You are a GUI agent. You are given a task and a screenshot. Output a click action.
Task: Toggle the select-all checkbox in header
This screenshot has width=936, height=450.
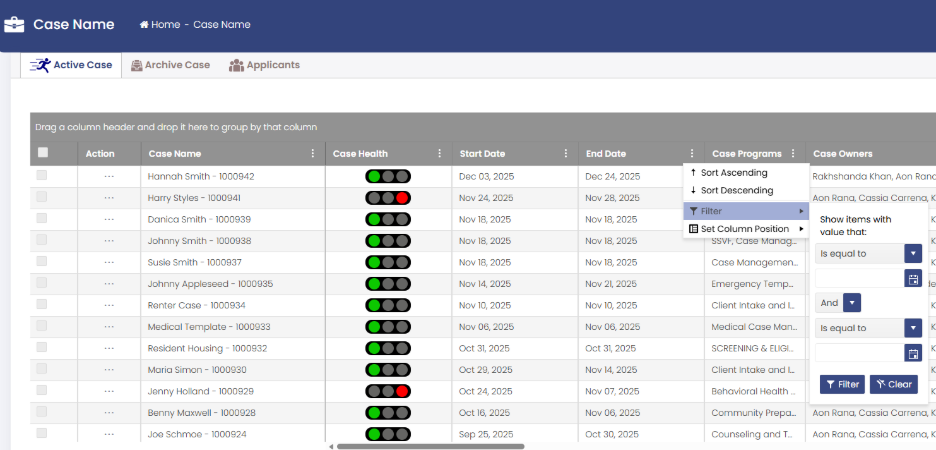tap(42, 152)
